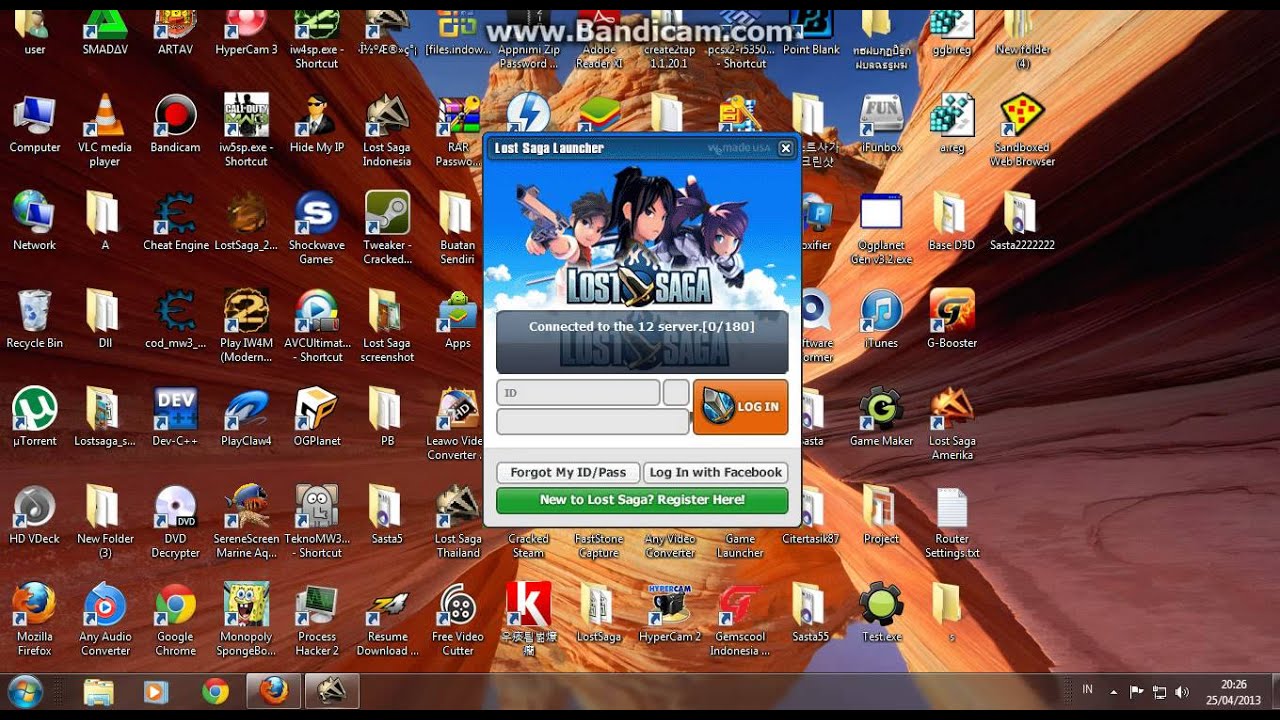Open Chrome from the taskbar
The width and height of the screenshot is (1280, 720).
coord(215,691)
